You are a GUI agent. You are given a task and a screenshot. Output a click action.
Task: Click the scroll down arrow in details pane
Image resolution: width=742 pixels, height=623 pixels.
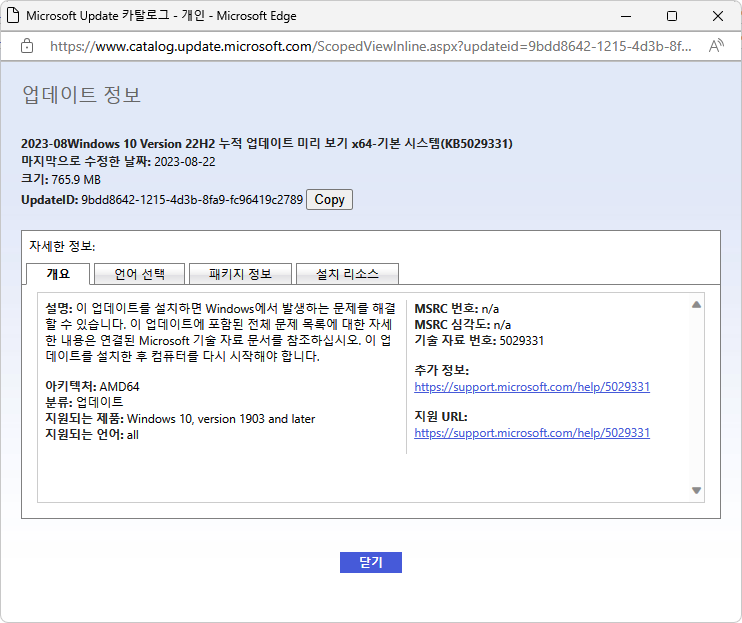pyautogui.click(x=696, y=491)
